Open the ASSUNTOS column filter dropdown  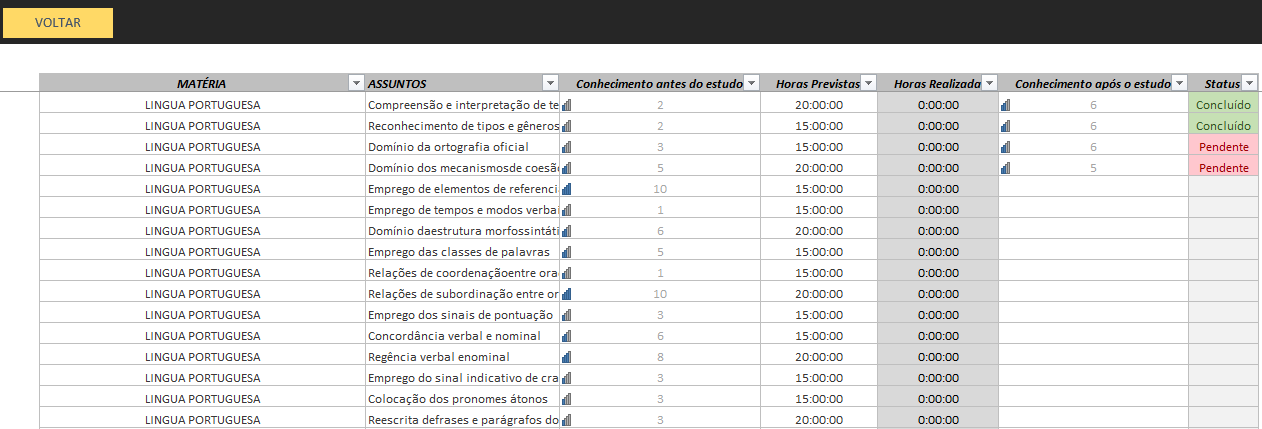pos(549,83)
